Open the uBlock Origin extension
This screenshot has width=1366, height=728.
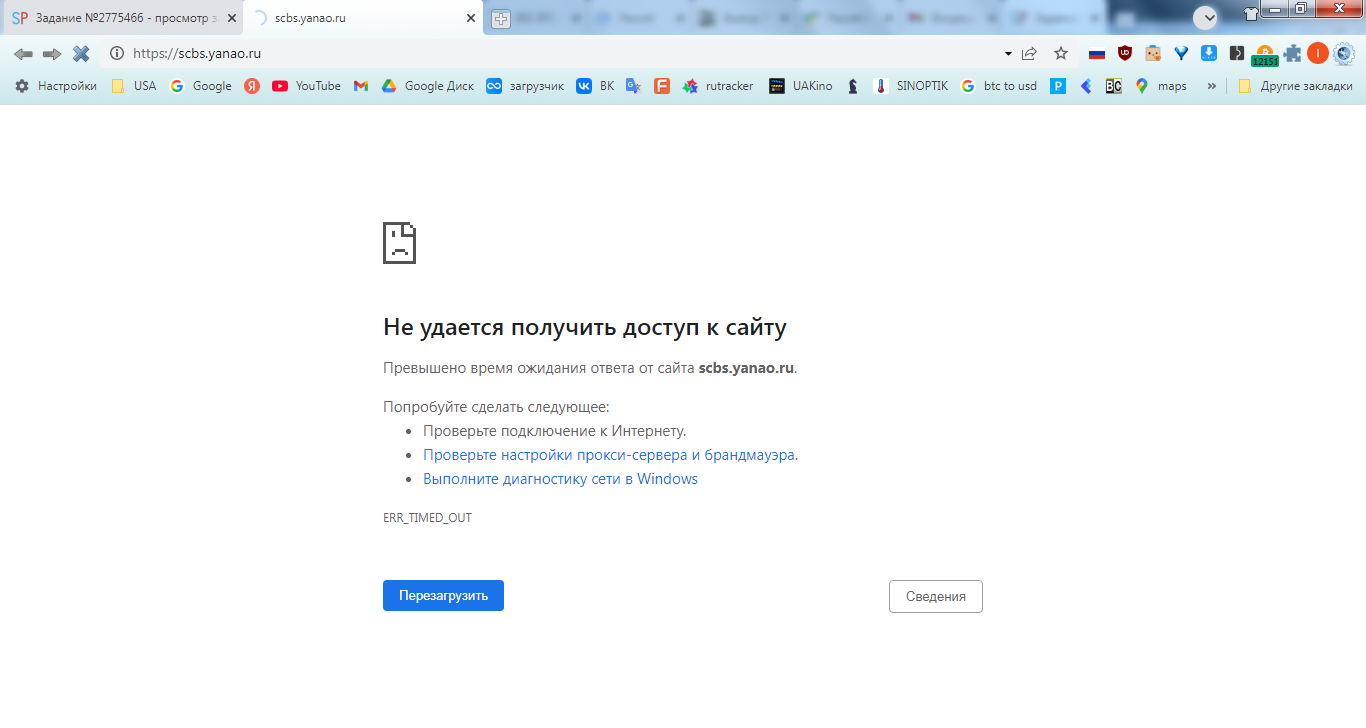tap(1125, 54)
